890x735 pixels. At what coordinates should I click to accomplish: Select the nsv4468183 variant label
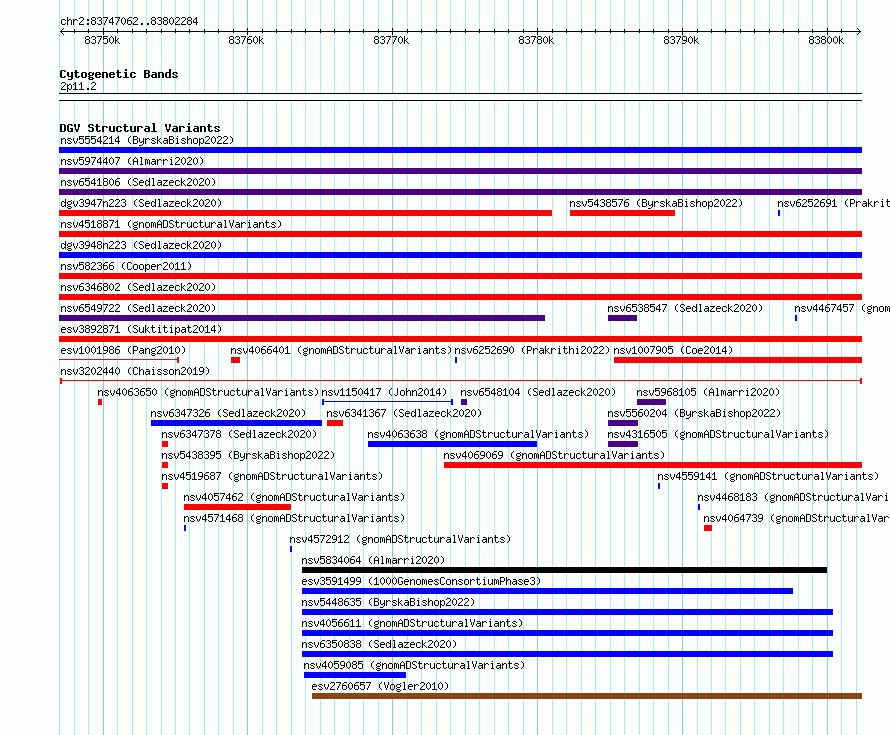794,497
